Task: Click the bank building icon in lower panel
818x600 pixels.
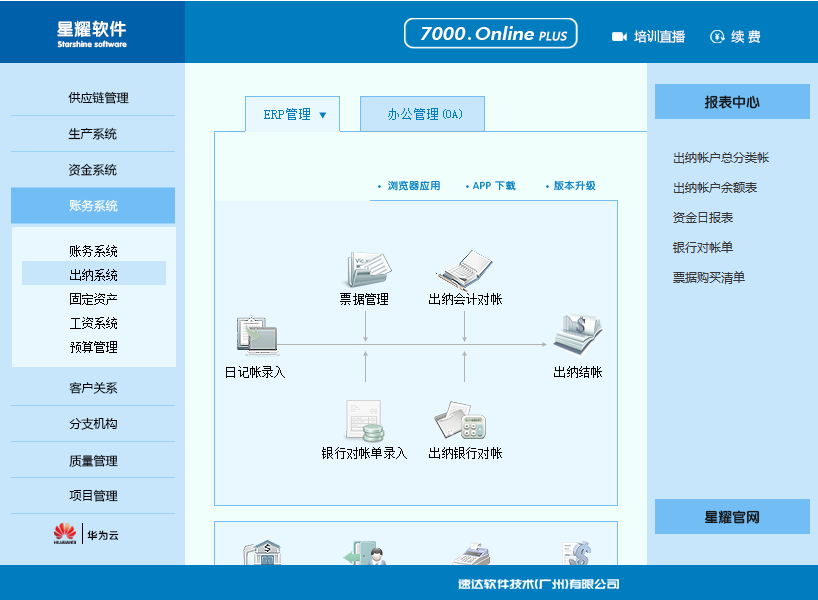Action: point(262,553)
